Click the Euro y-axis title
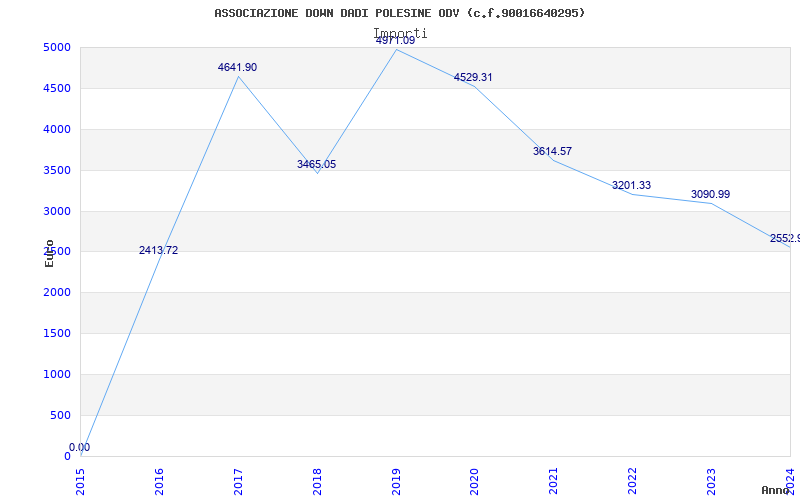 49,253
